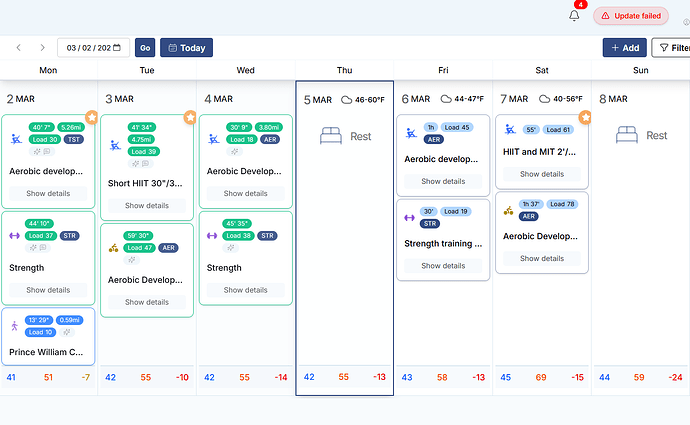Click the cycling icon on Tuesday's Aerobic workout
The height and width of the screenshot is (425, 690).
115,248
